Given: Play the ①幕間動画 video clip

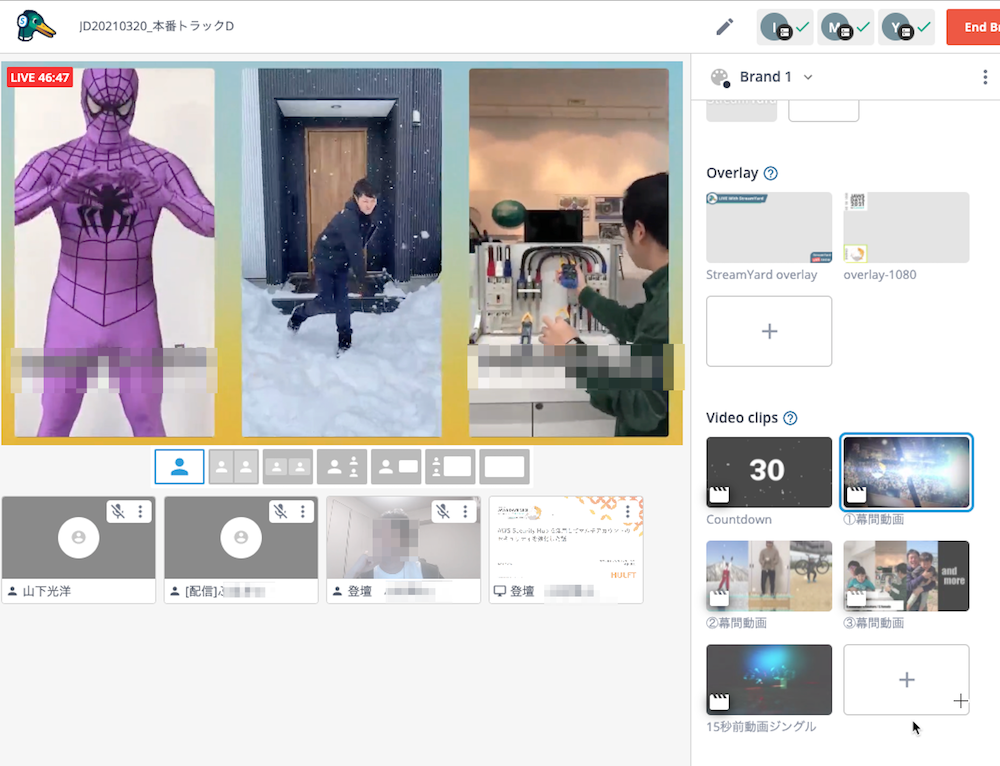Looking at the screenshot, I should pyautogui.click(x=906, y=472).
